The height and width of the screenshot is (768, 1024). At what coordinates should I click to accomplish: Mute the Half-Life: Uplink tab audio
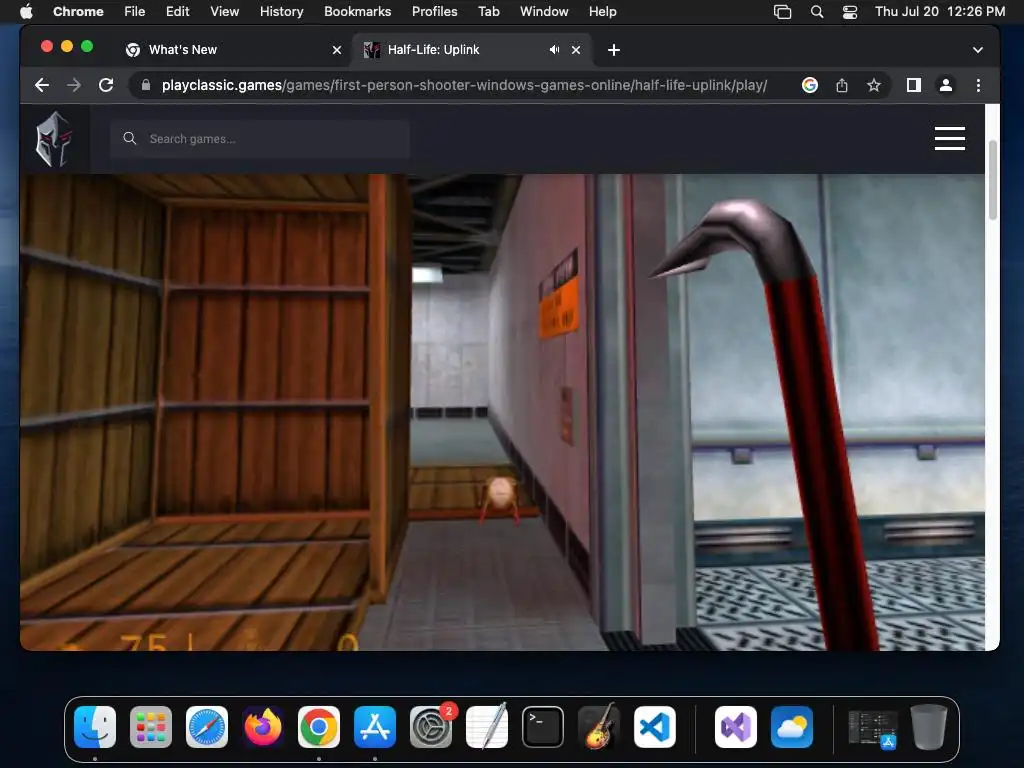click(554, 50)
